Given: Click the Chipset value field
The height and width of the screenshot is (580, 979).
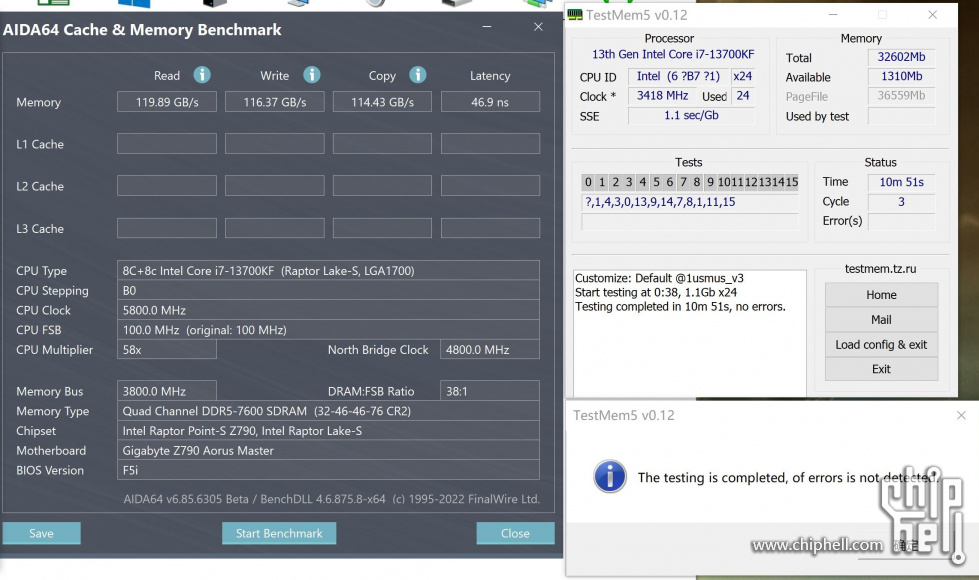Looking at the screenshot, I should (x=328, y=431).
